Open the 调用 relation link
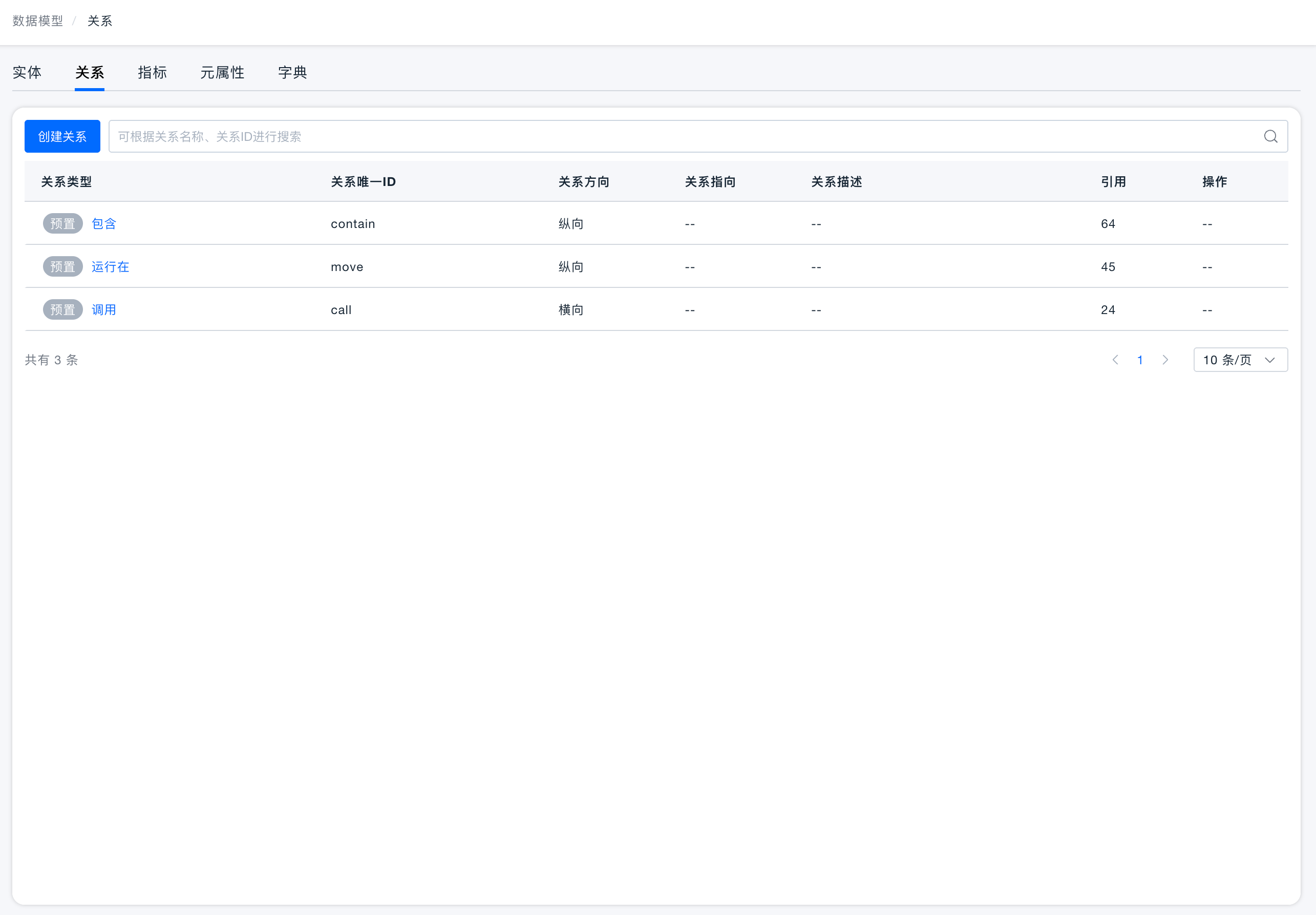Screen dimensions: 1316x915 tap(104, 309)
